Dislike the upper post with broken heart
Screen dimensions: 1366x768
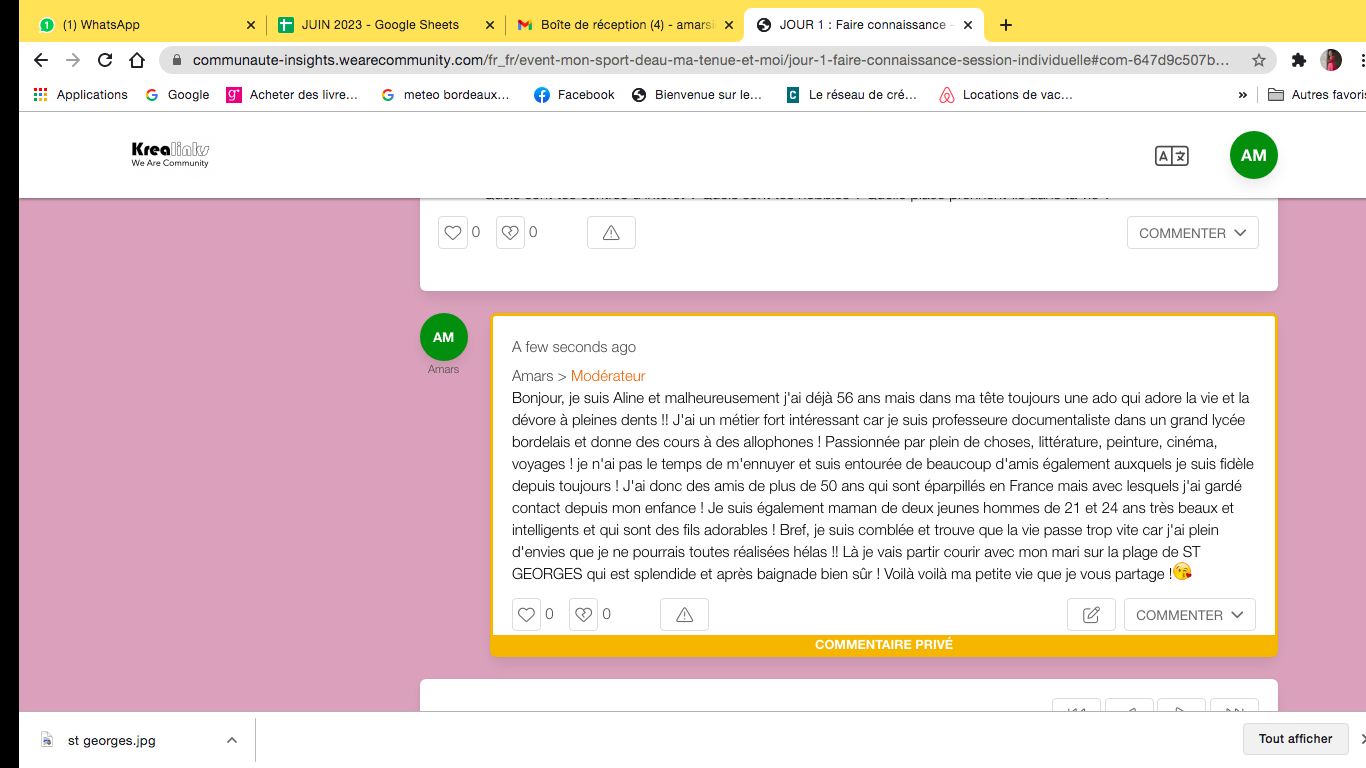510,233
